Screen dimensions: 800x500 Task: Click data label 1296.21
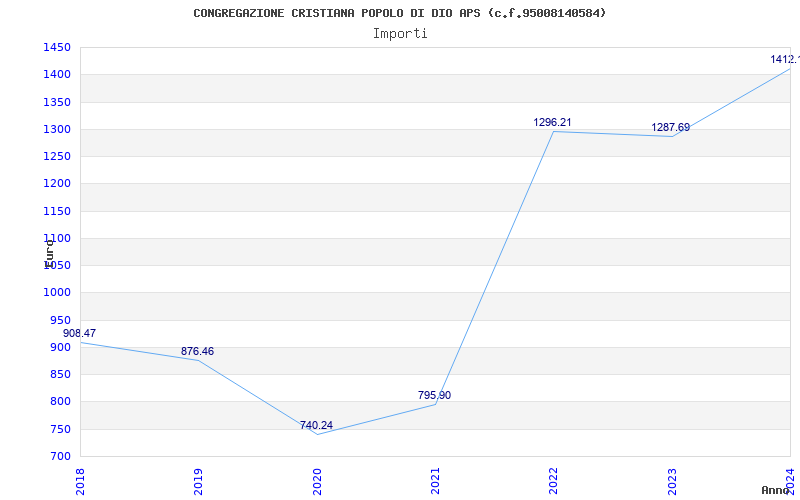(x=553, y=122)
